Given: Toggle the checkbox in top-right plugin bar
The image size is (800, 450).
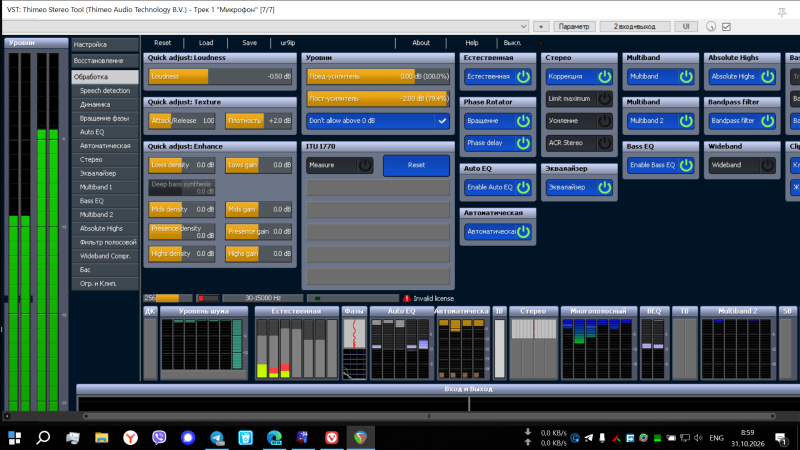Looking at the screenshot, I should (726, 27).
